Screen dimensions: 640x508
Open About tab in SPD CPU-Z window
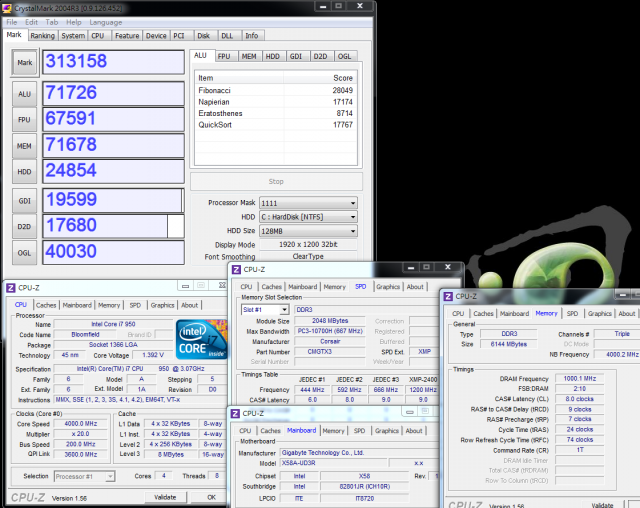tap(415, 287)
